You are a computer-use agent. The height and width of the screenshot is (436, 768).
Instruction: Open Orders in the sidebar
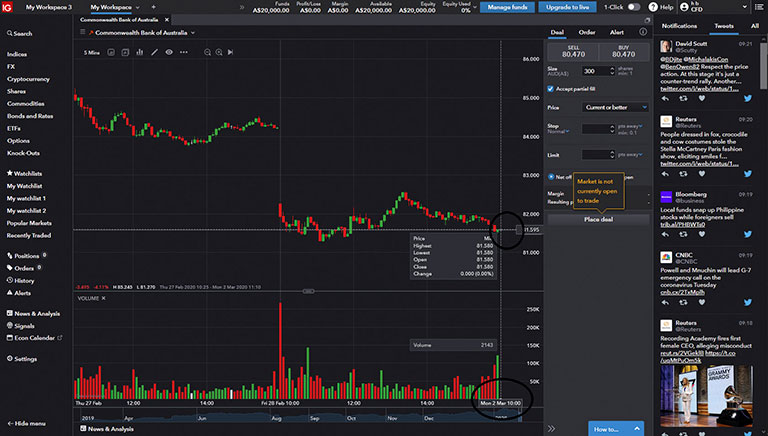click(24, 268)
